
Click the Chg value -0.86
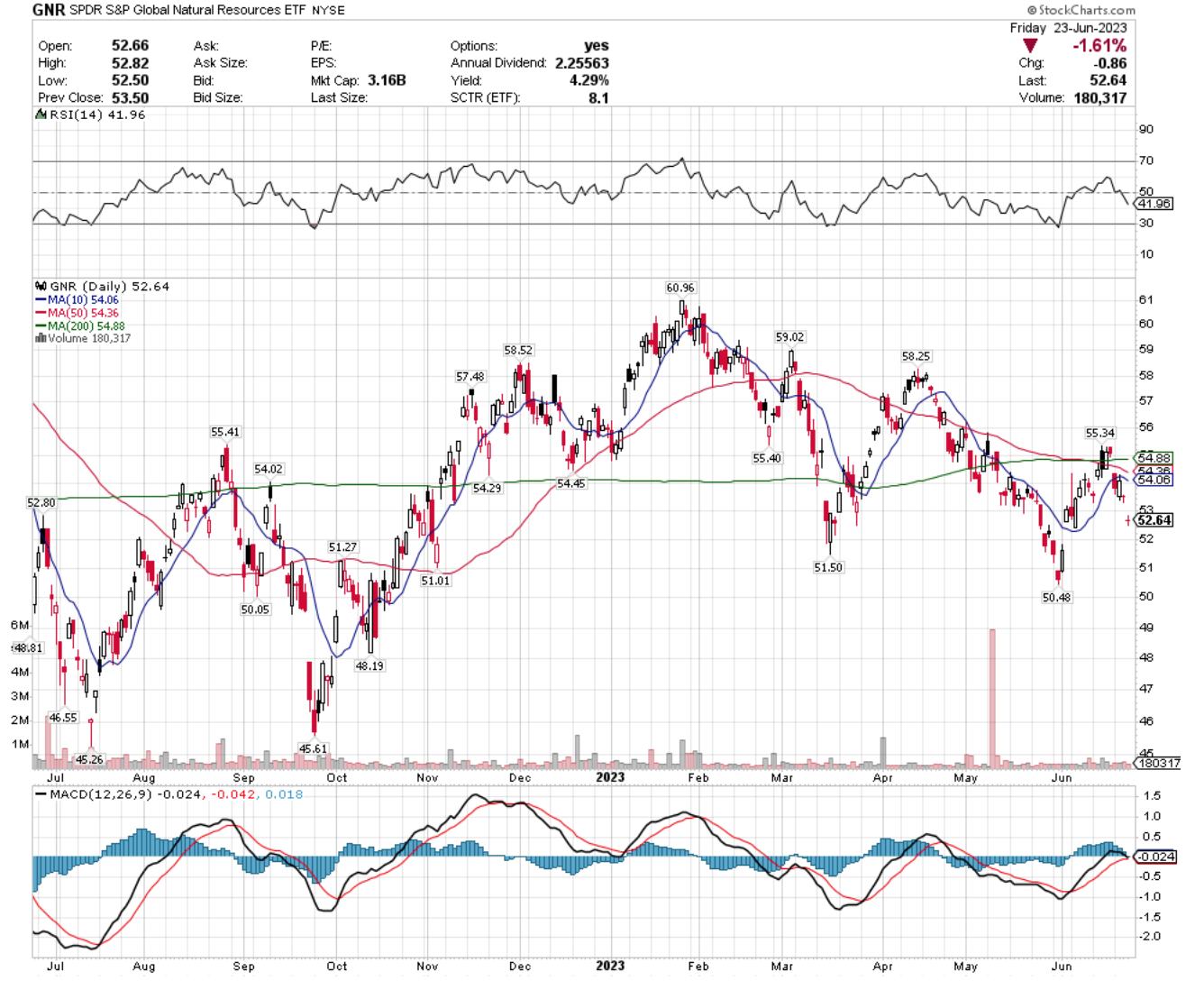(x=1111, y=63)
